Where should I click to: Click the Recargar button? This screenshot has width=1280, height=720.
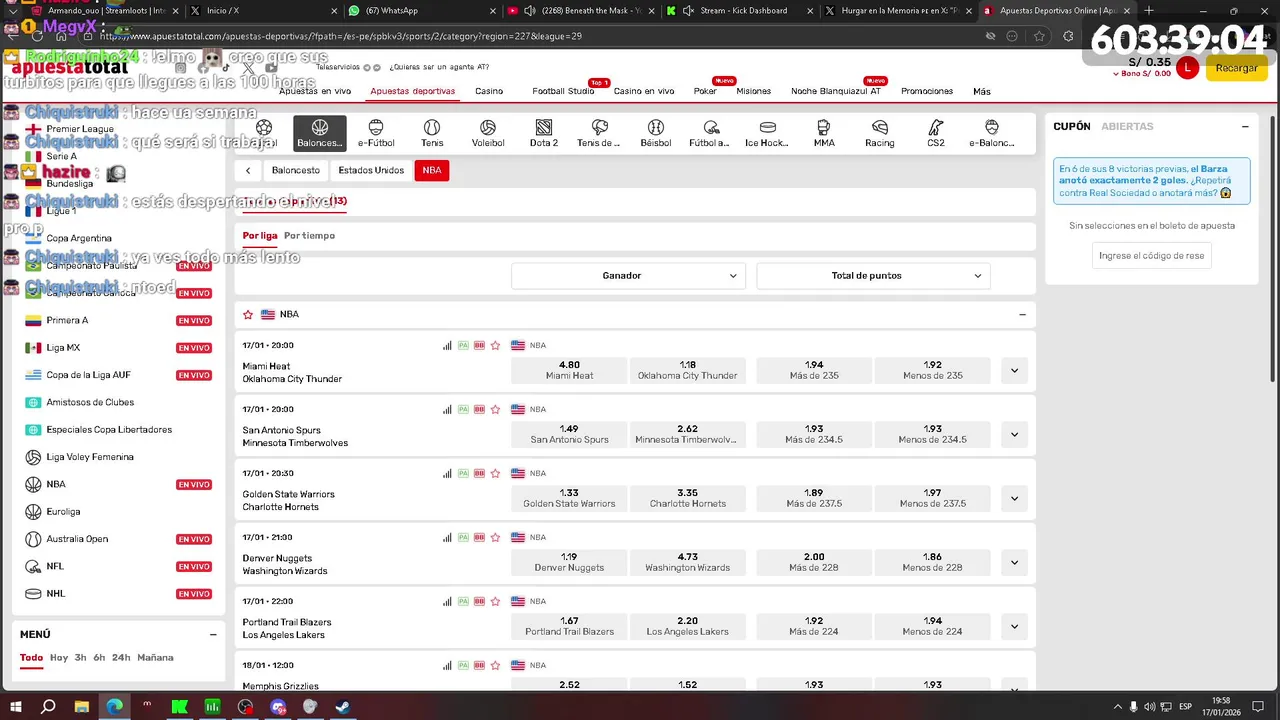1237,68
